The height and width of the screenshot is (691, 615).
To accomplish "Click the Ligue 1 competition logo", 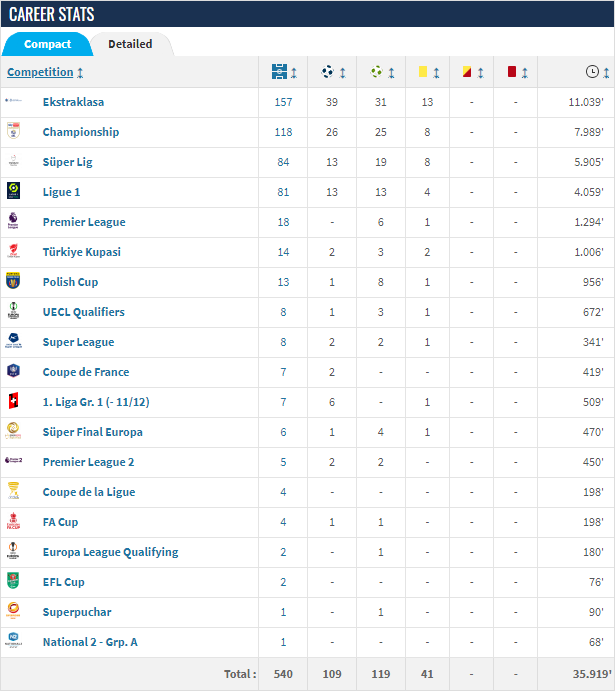I will [x=13, y=191].
